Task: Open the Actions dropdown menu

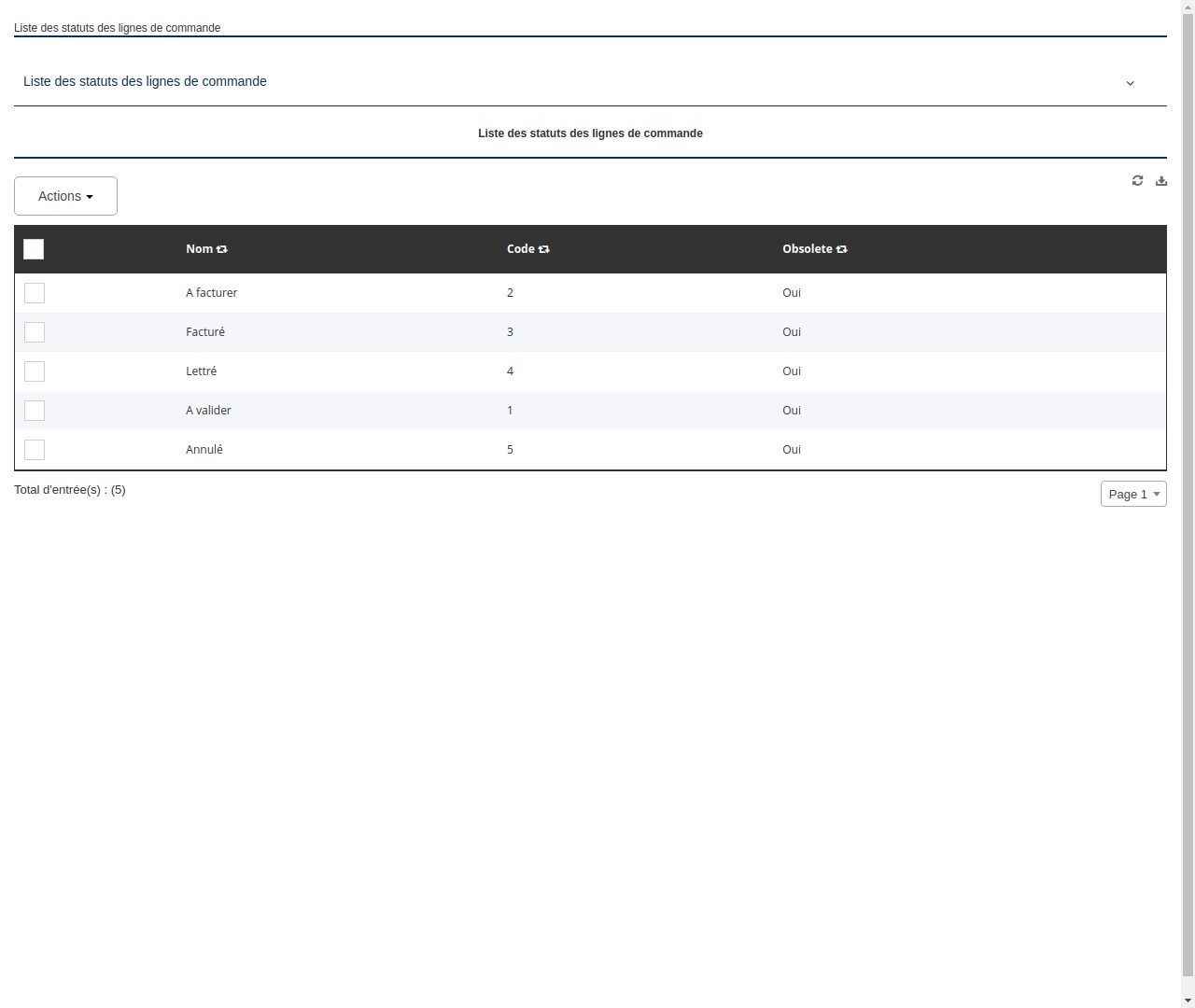Action: [65, 196]
